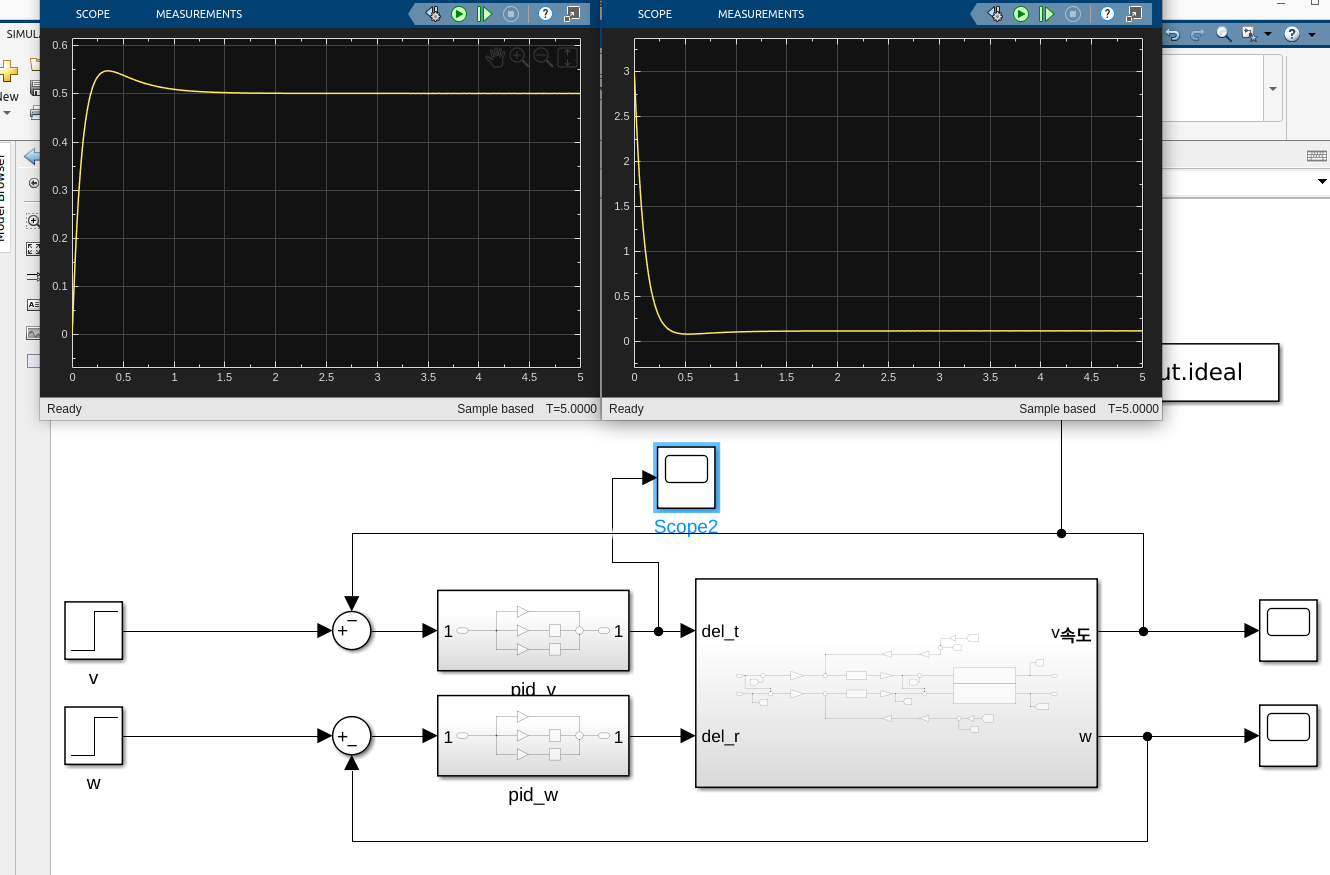Click Step Forward in left scope toolbar

485,14
